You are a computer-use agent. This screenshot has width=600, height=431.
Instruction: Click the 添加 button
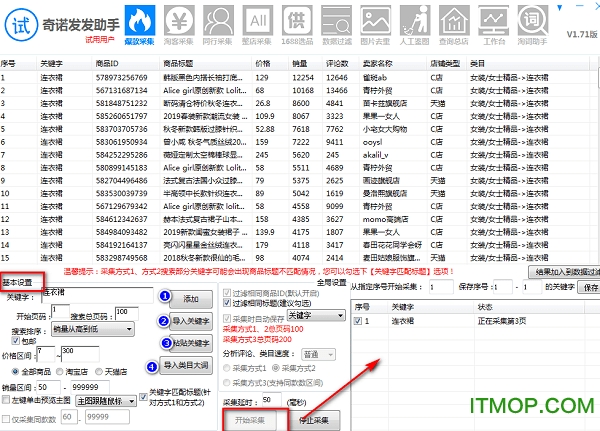click(191, 299)
